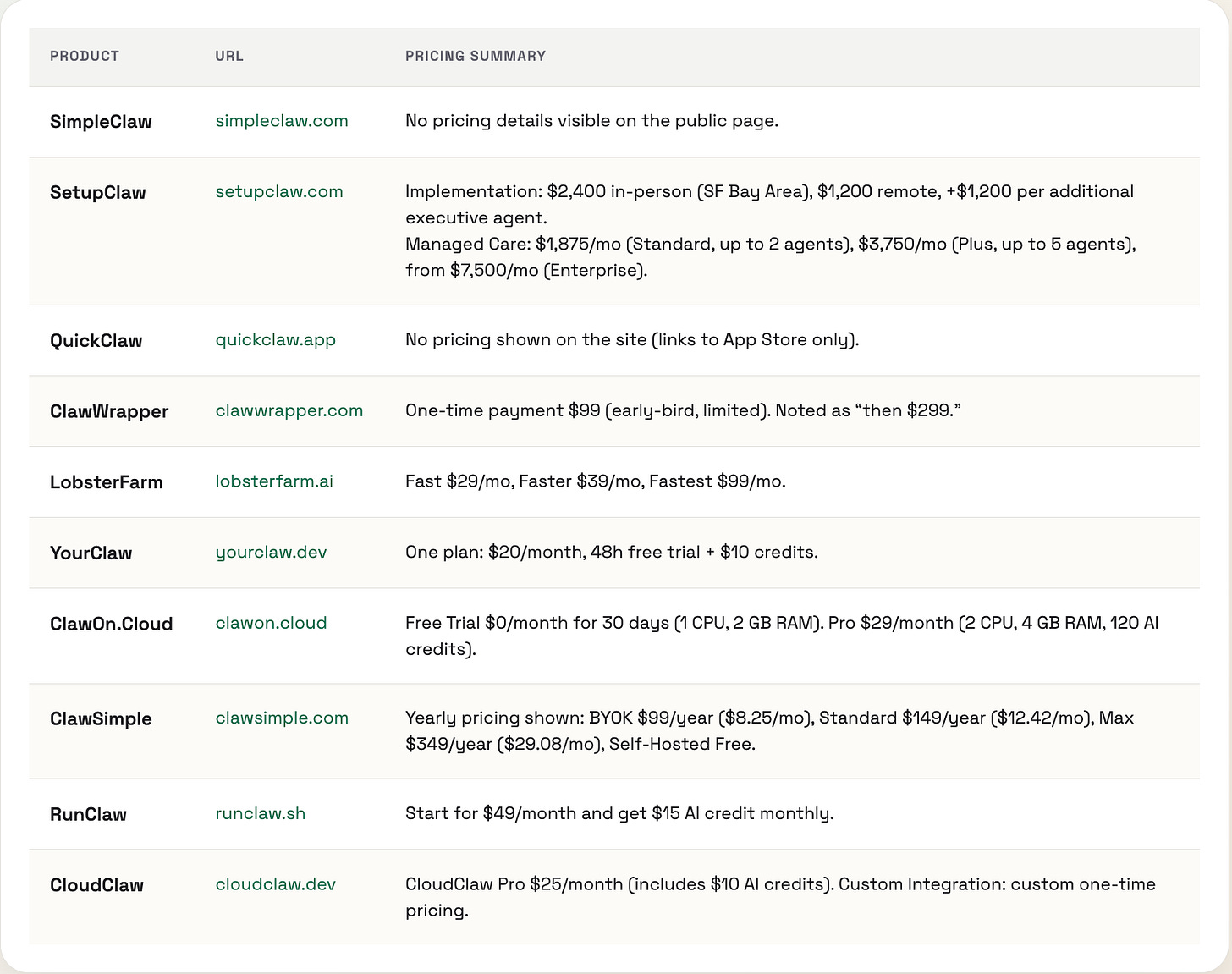
Task: Click 'One-time payment $99' pricing text
Action: (684, 411)
